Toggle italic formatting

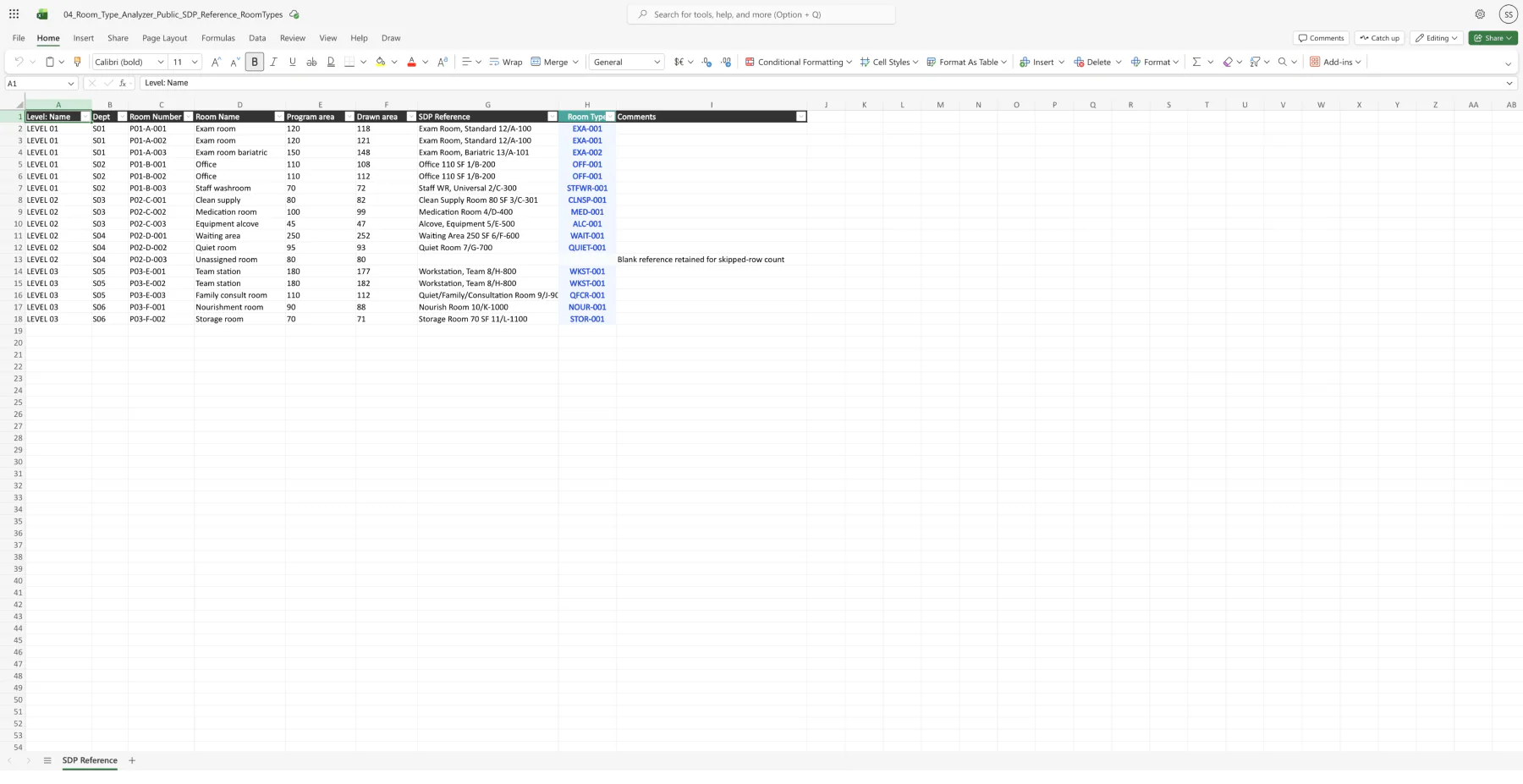(x=273, y=61)
